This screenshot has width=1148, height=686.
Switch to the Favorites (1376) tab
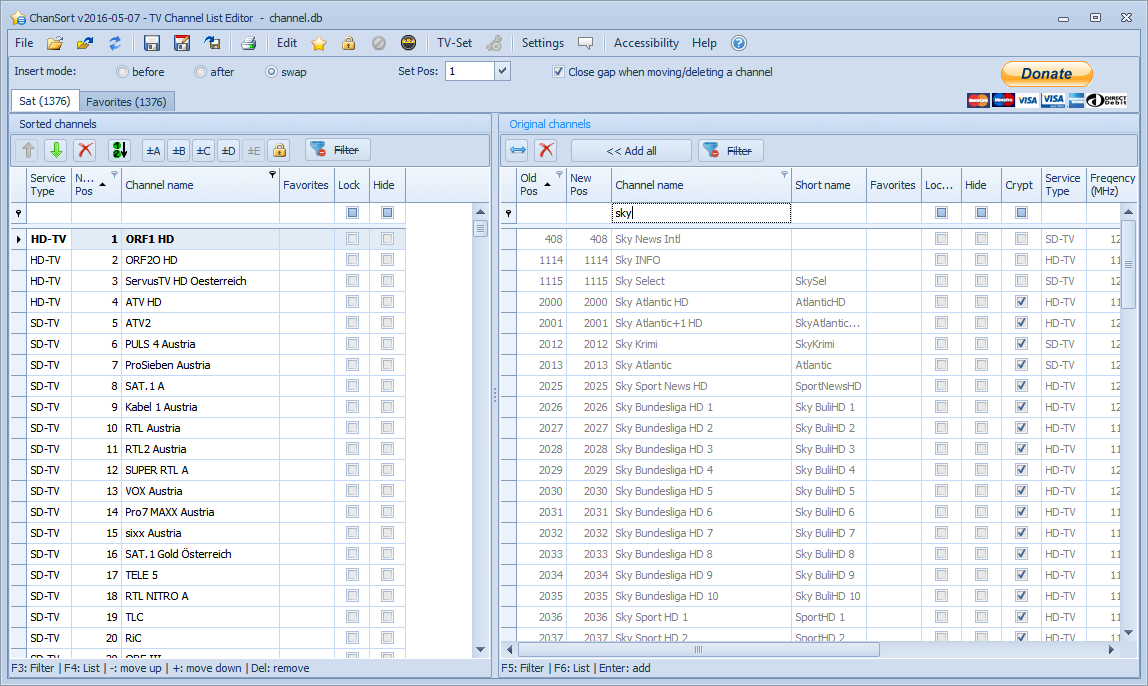[x=126, y=101]
